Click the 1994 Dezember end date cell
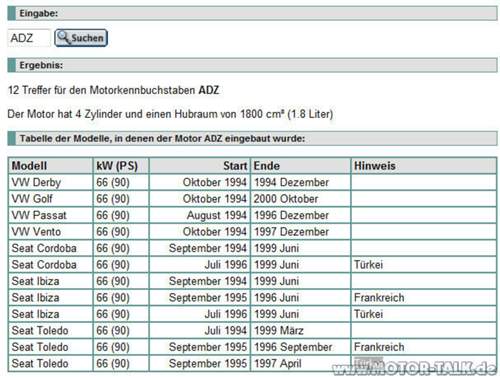Screen dimensions: 500x378 301,182
